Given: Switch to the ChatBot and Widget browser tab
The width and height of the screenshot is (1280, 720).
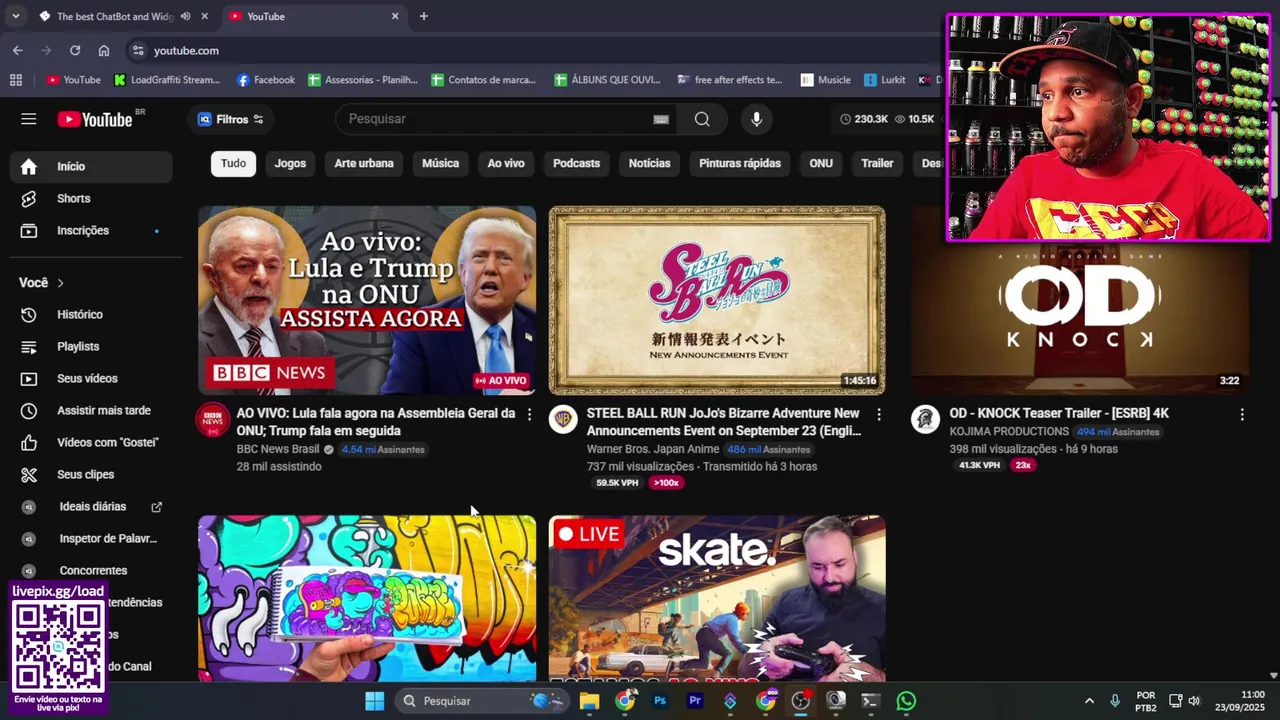Looking at the screenshot, I should (x=113, y=16).
